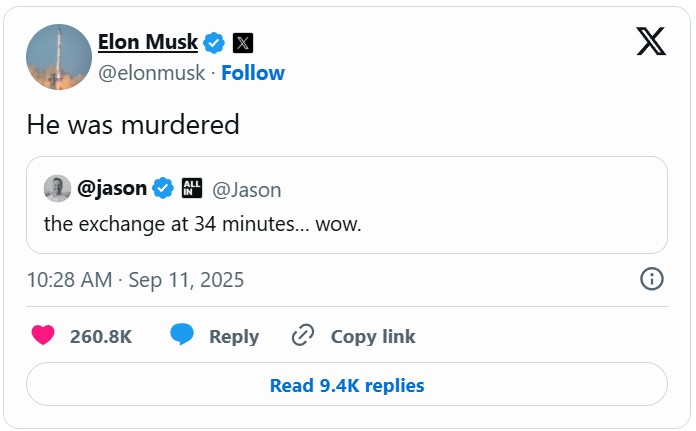The width and height of the screenshot is (696, 431).
Task: Click the Elon Musk display name
Action: pos(148,42)
